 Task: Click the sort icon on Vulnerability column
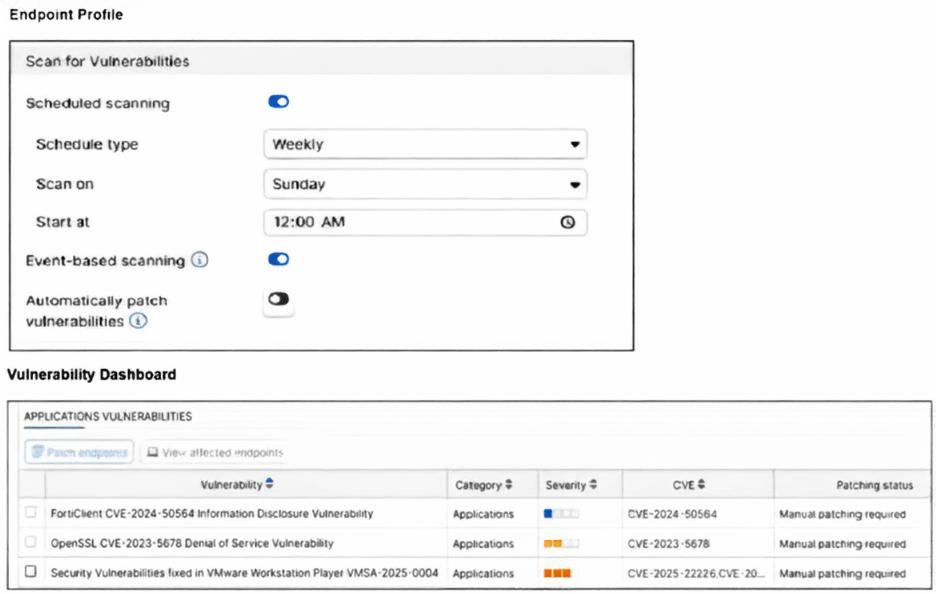269,485
